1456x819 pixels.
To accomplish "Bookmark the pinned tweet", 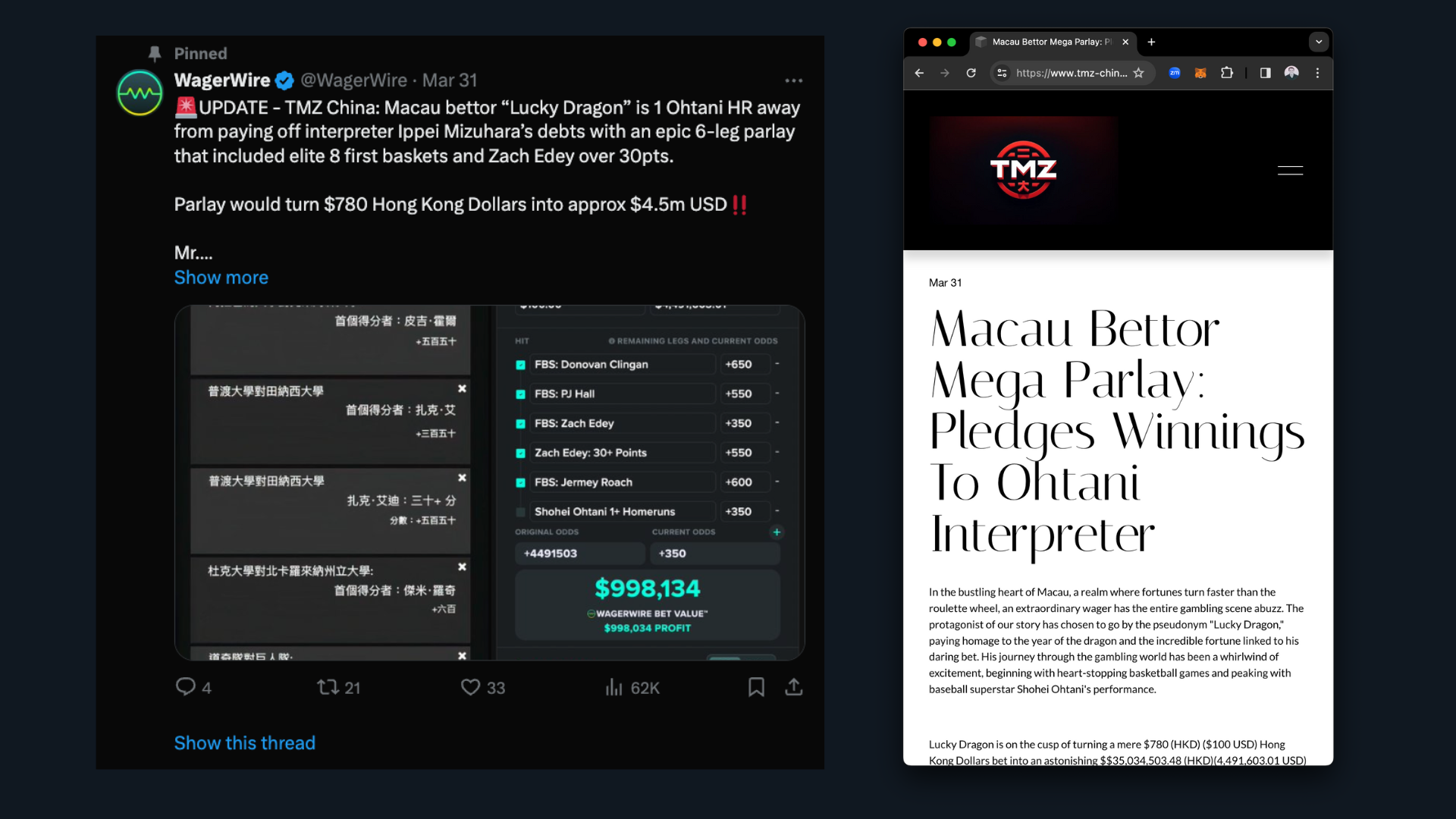I will click(756, 687).
